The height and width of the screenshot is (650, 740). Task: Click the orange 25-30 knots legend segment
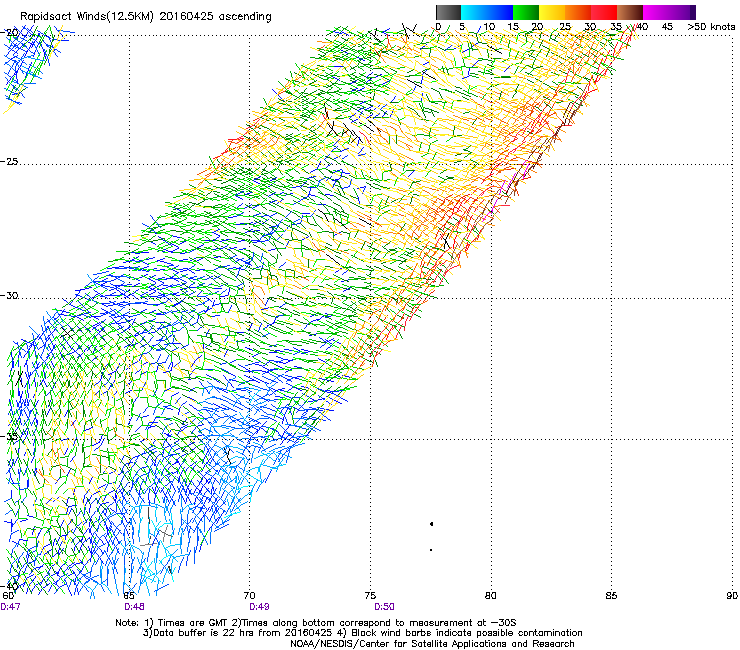pos(578,12)
